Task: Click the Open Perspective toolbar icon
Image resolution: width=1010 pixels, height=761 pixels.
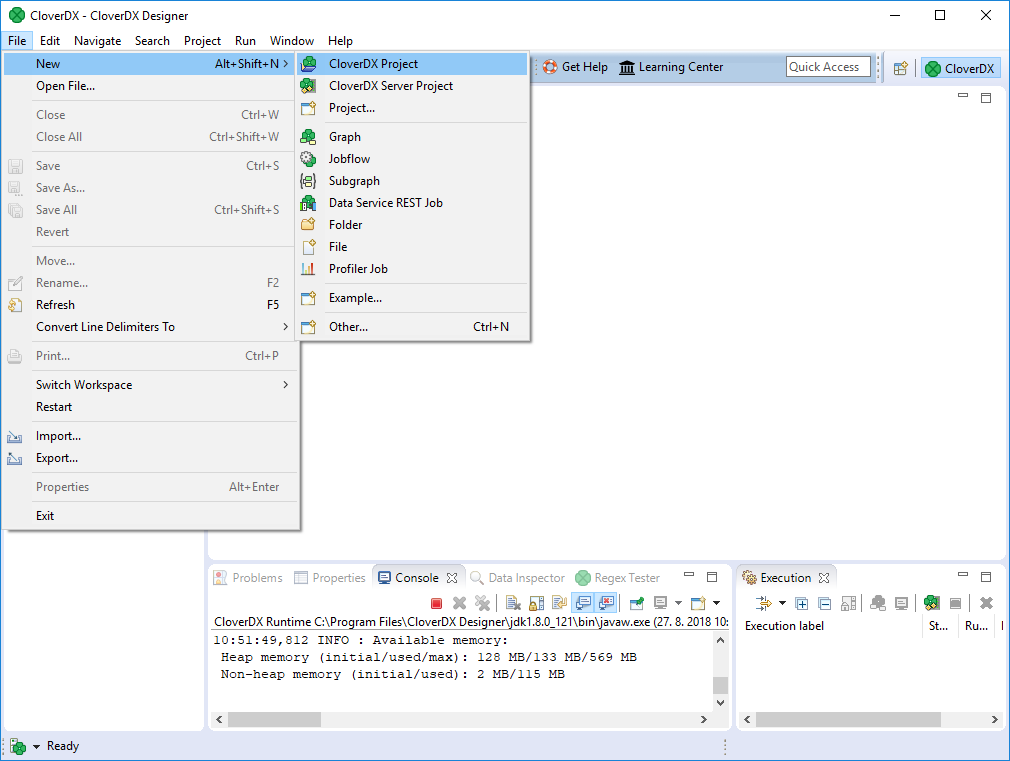Action: 901,68
